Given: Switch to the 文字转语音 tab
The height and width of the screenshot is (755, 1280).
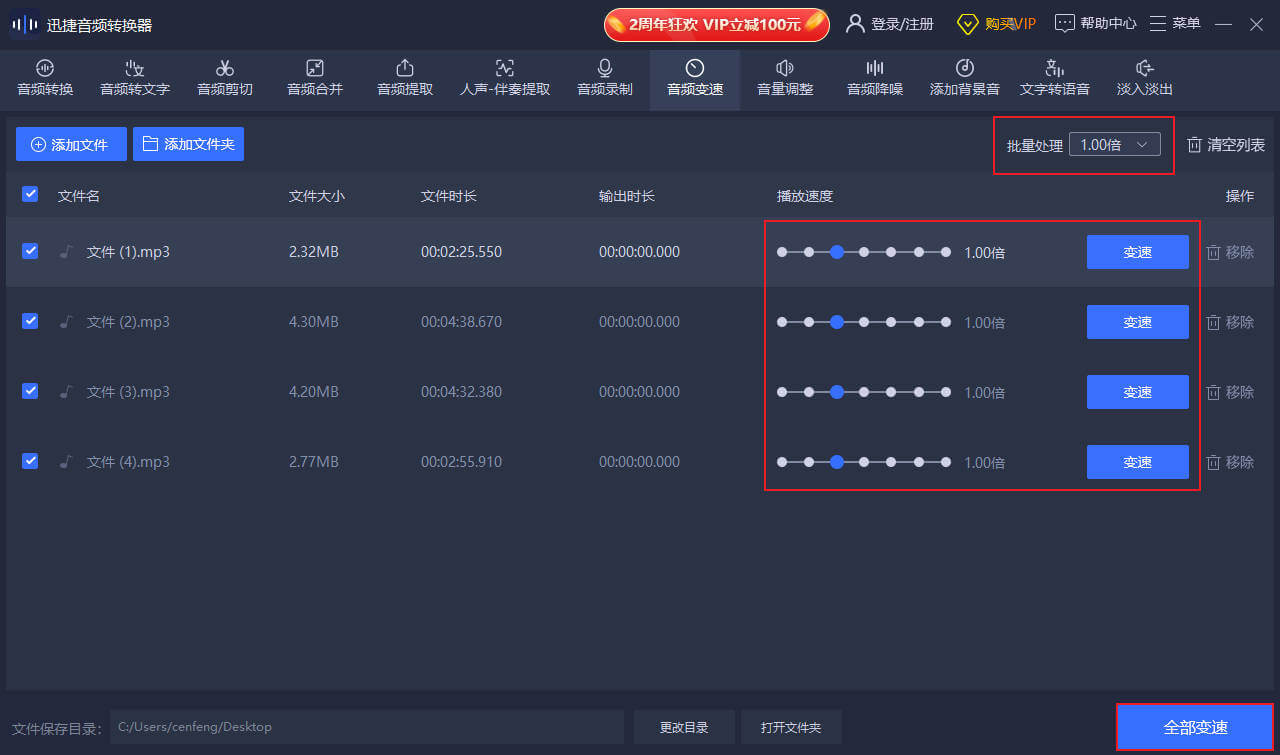Looking at the screenshot, I should [1054, 78].
